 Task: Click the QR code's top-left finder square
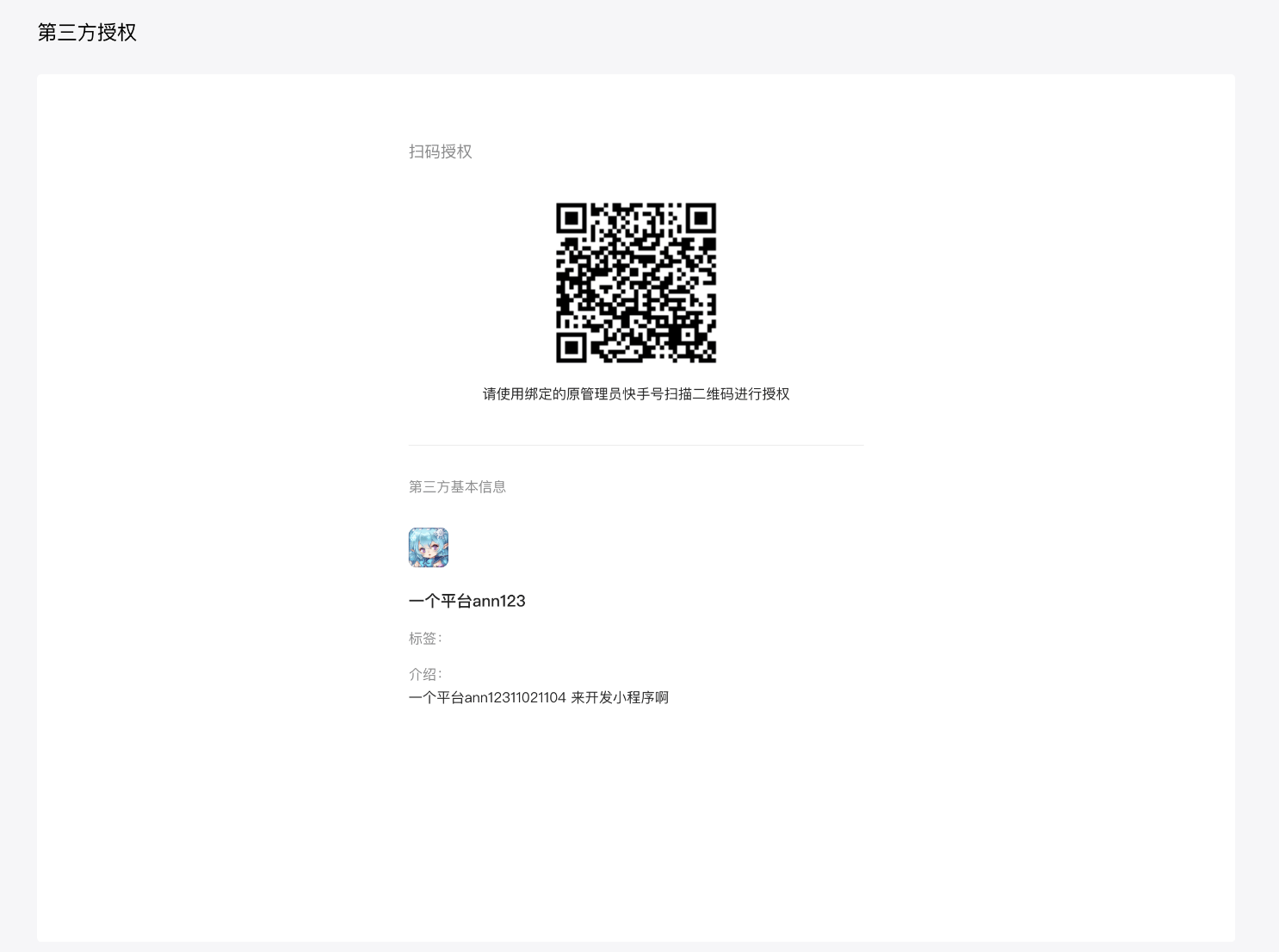coord(572,219)
